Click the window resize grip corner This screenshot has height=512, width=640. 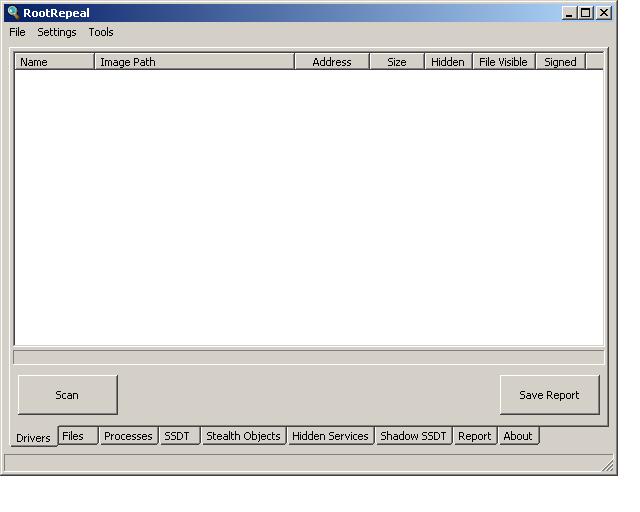(608, 465)
